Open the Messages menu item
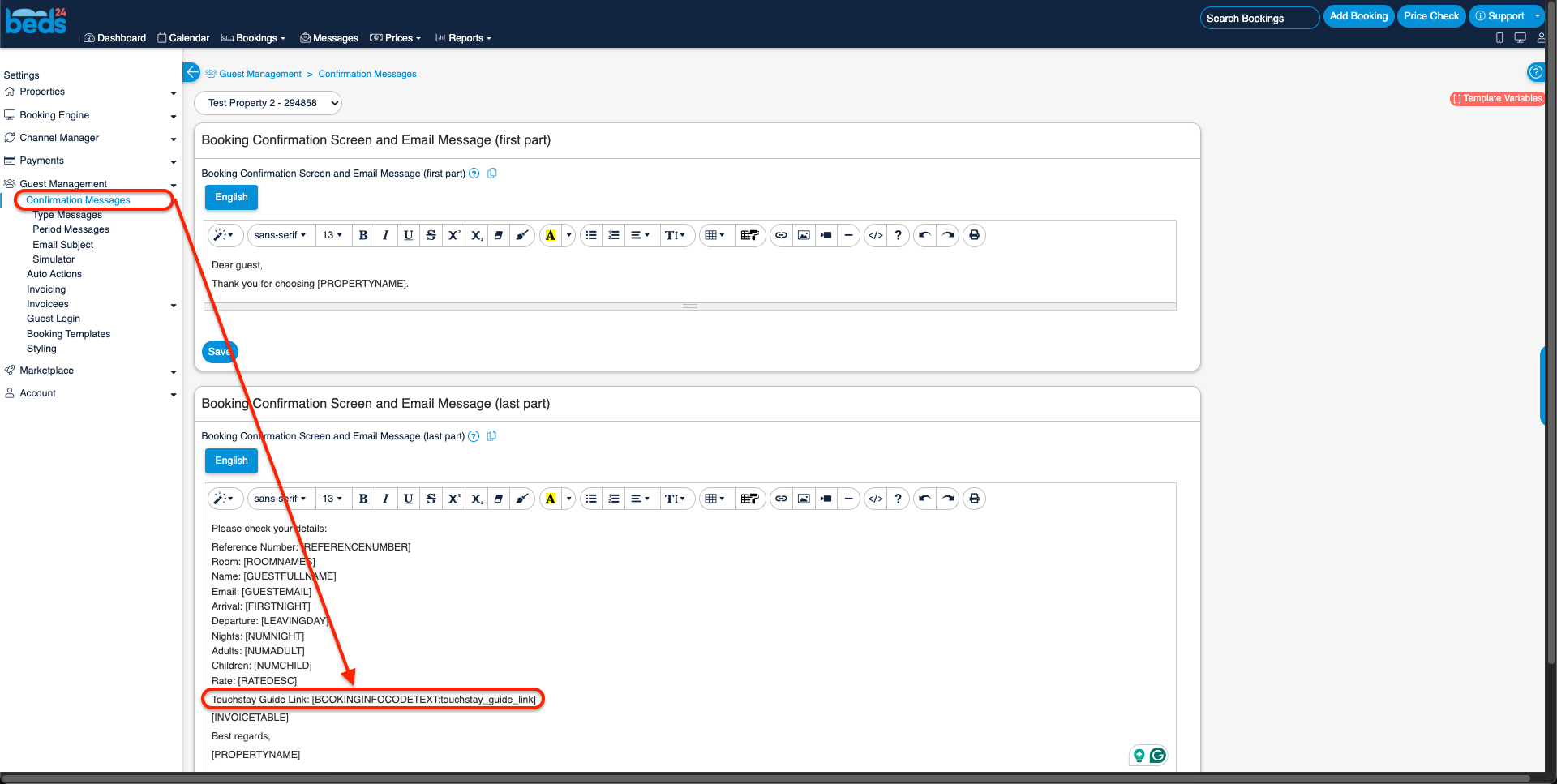 click(x=329, y=38)
